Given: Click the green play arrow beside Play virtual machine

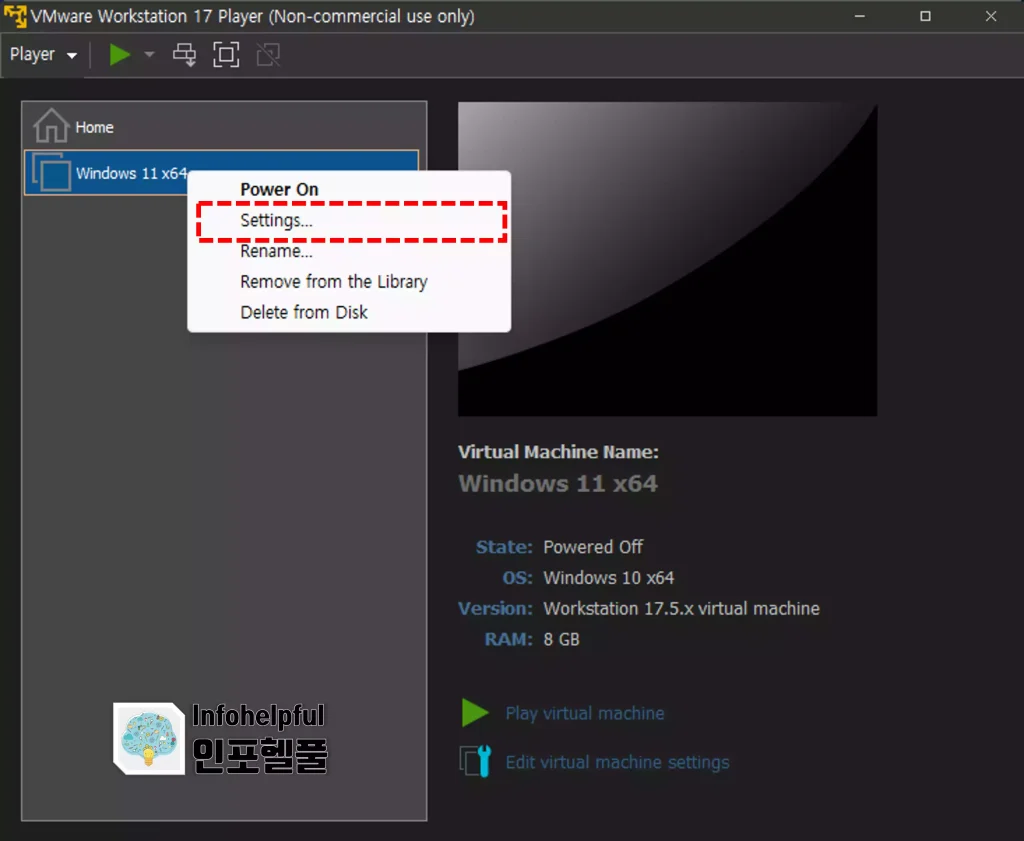Looking at the screenshot, I should click(x=475, y=712).
